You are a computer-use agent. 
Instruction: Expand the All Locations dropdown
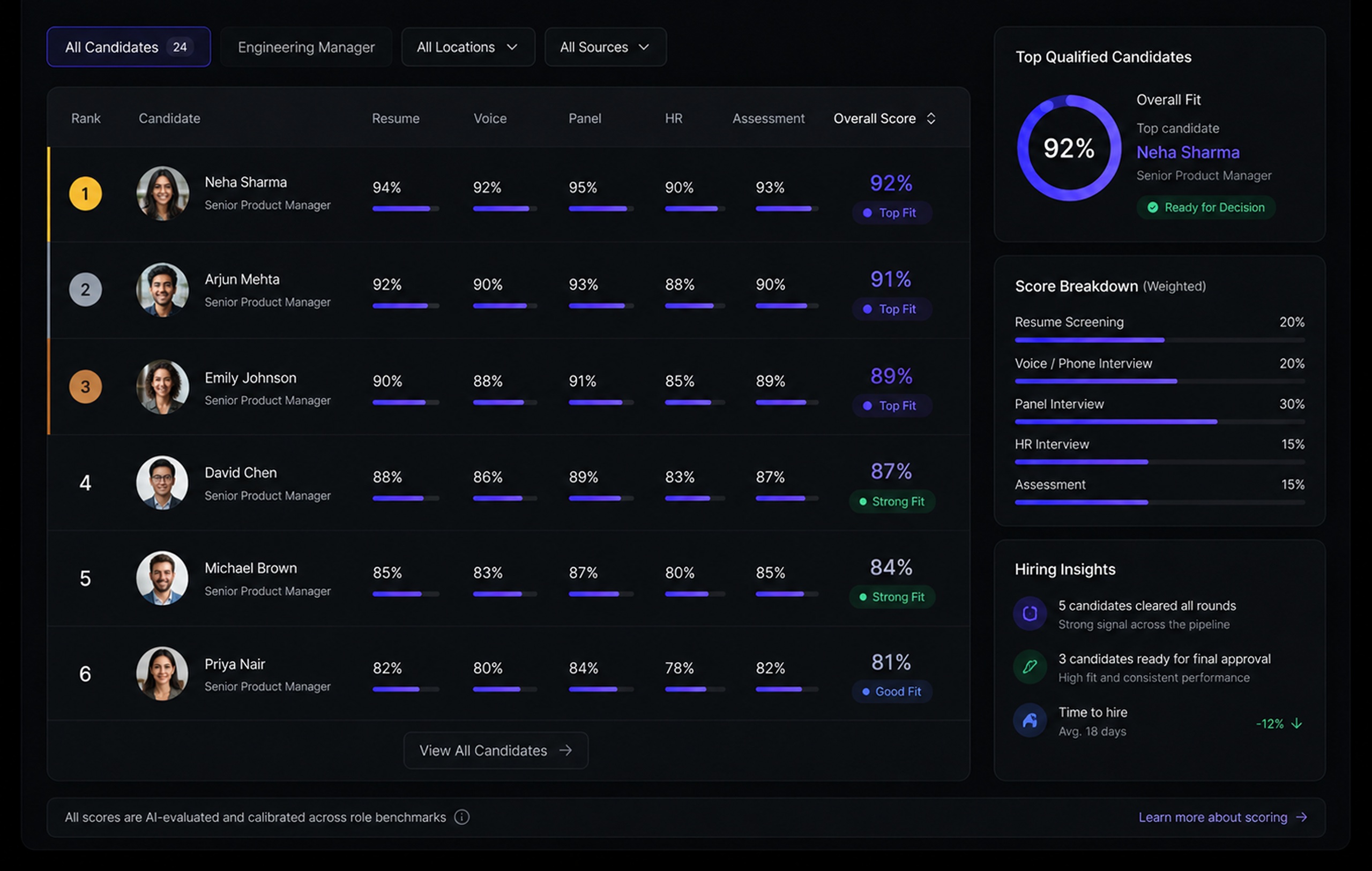pos(468,47)
